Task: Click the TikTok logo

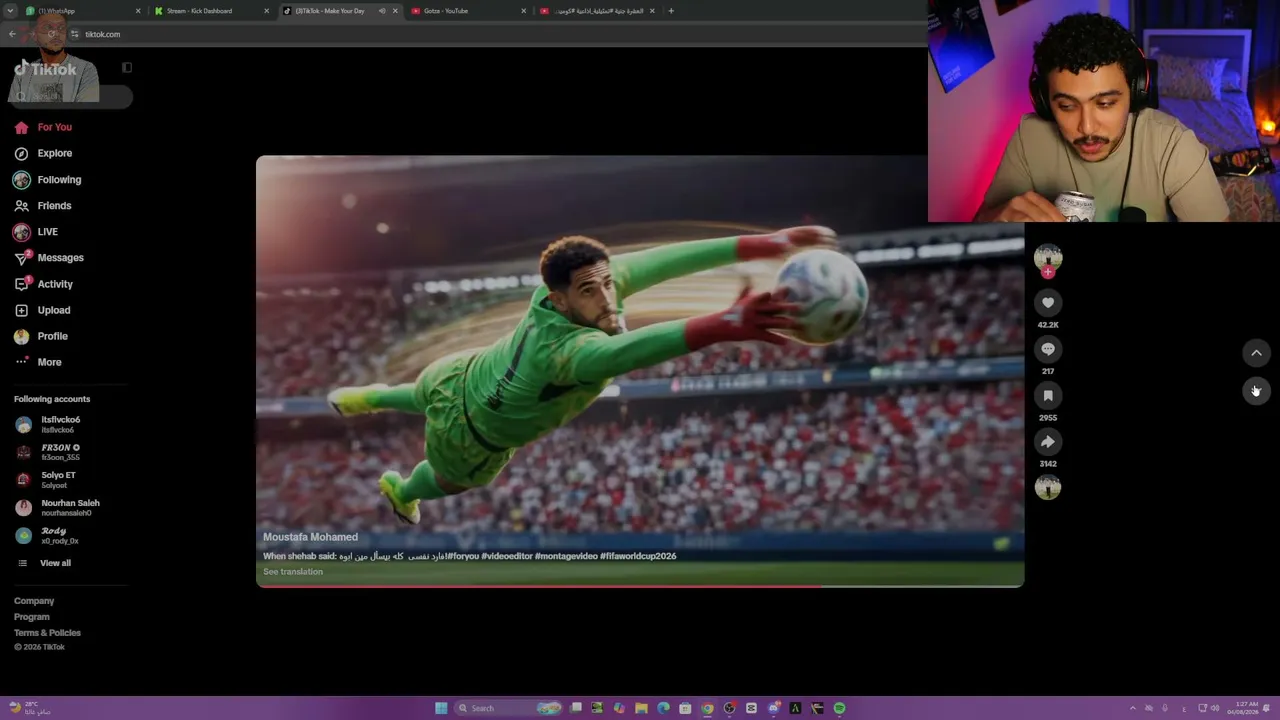Action: point(46,69)
